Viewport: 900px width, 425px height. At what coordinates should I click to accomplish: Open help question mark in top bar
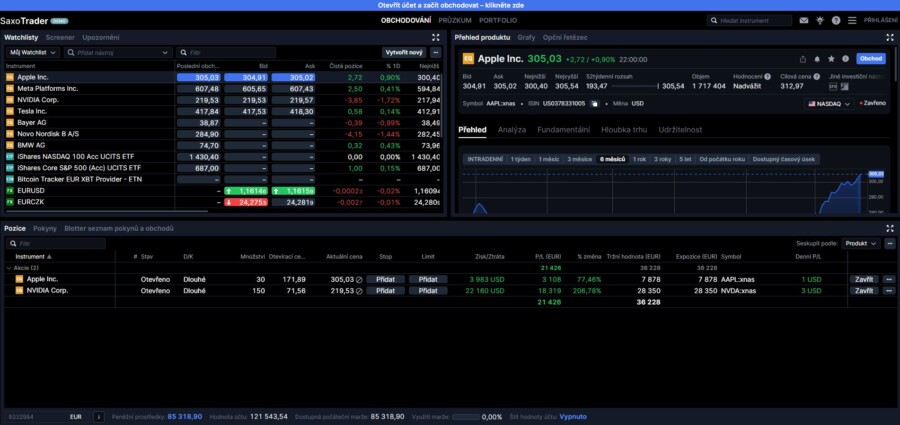tap(836, 20)
